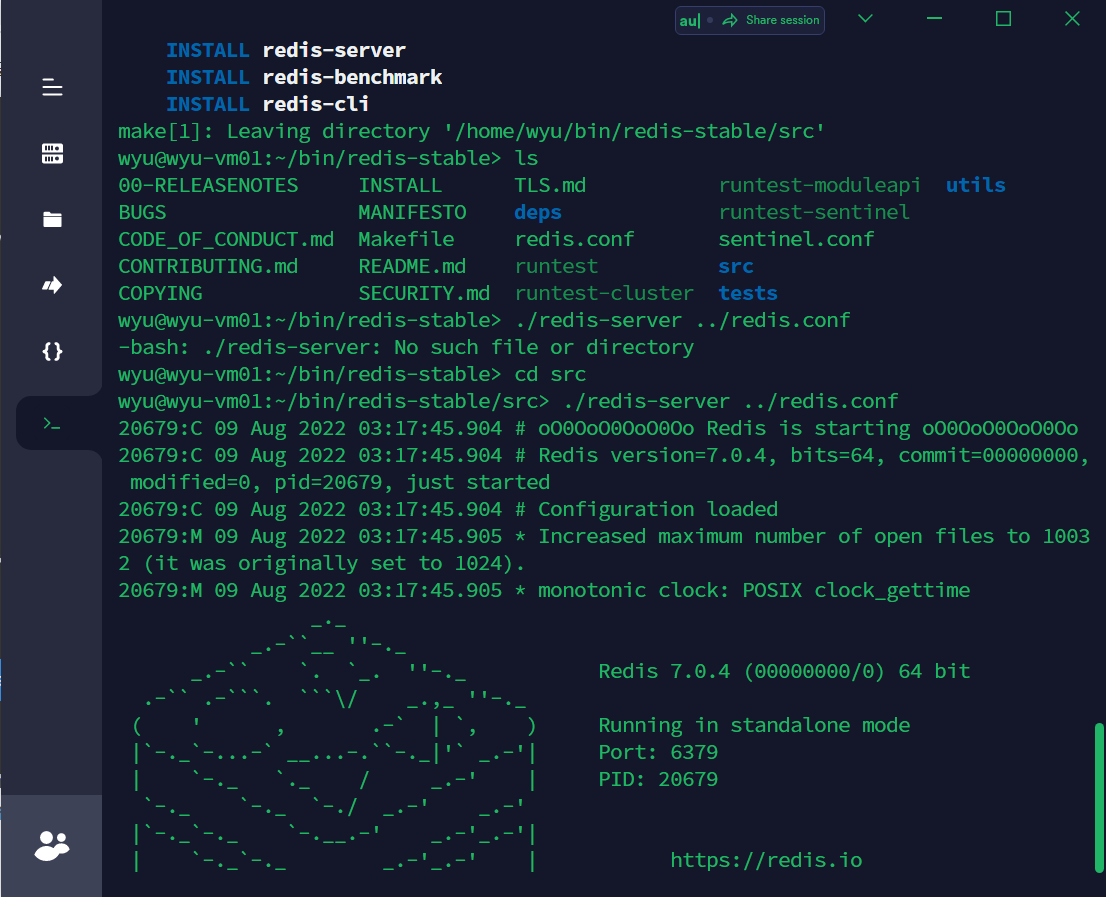1106x897 pixels.
Task: Click the 'No such file or directory' error line
Action: pos(406,348)
